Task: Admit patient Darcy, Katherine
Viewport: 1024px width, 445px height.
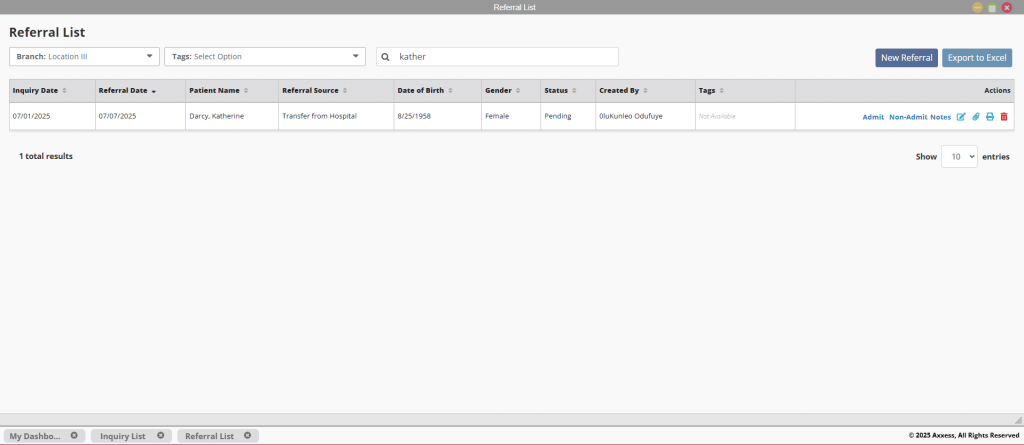Action: (x=873, y=117)
